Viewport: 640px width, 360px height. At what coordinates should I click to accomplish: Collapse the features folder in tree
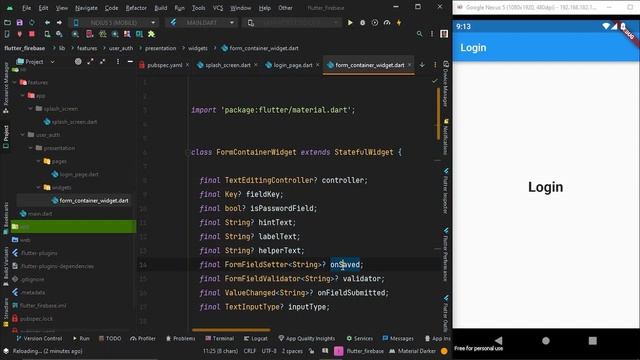(x=15, y=82)
